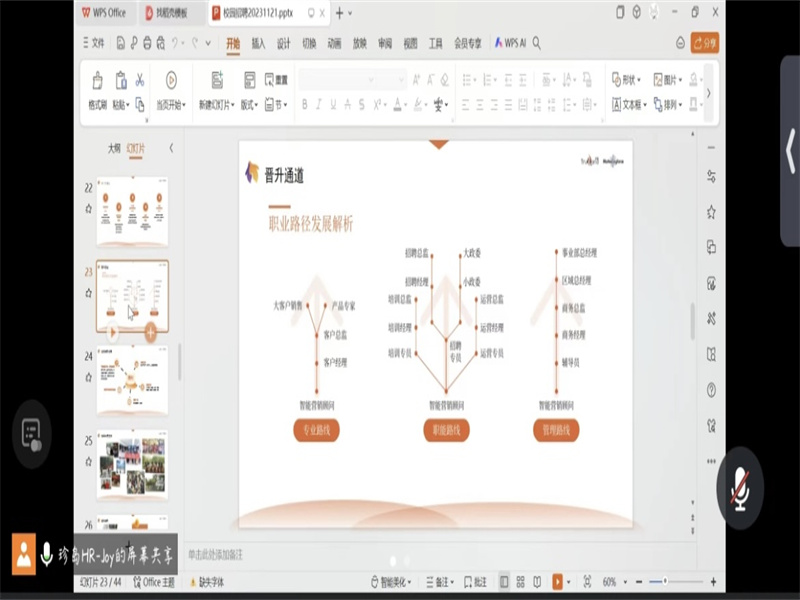This screenshot has height=600, width=800.
Task: Switch to the 大纲 outline tab
Action: pos(114,147)
